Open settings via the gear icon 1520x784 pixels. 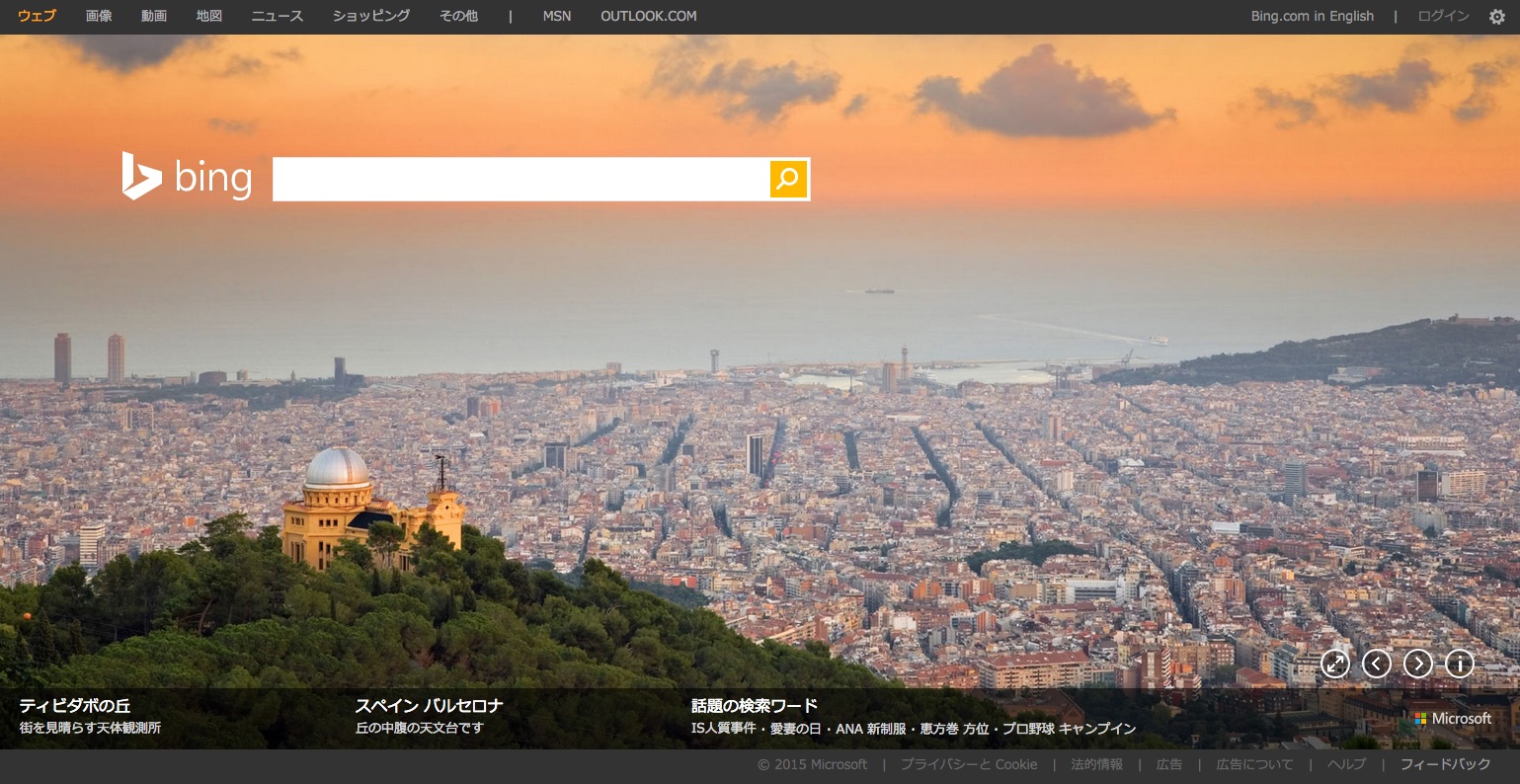click(1497, 17)
